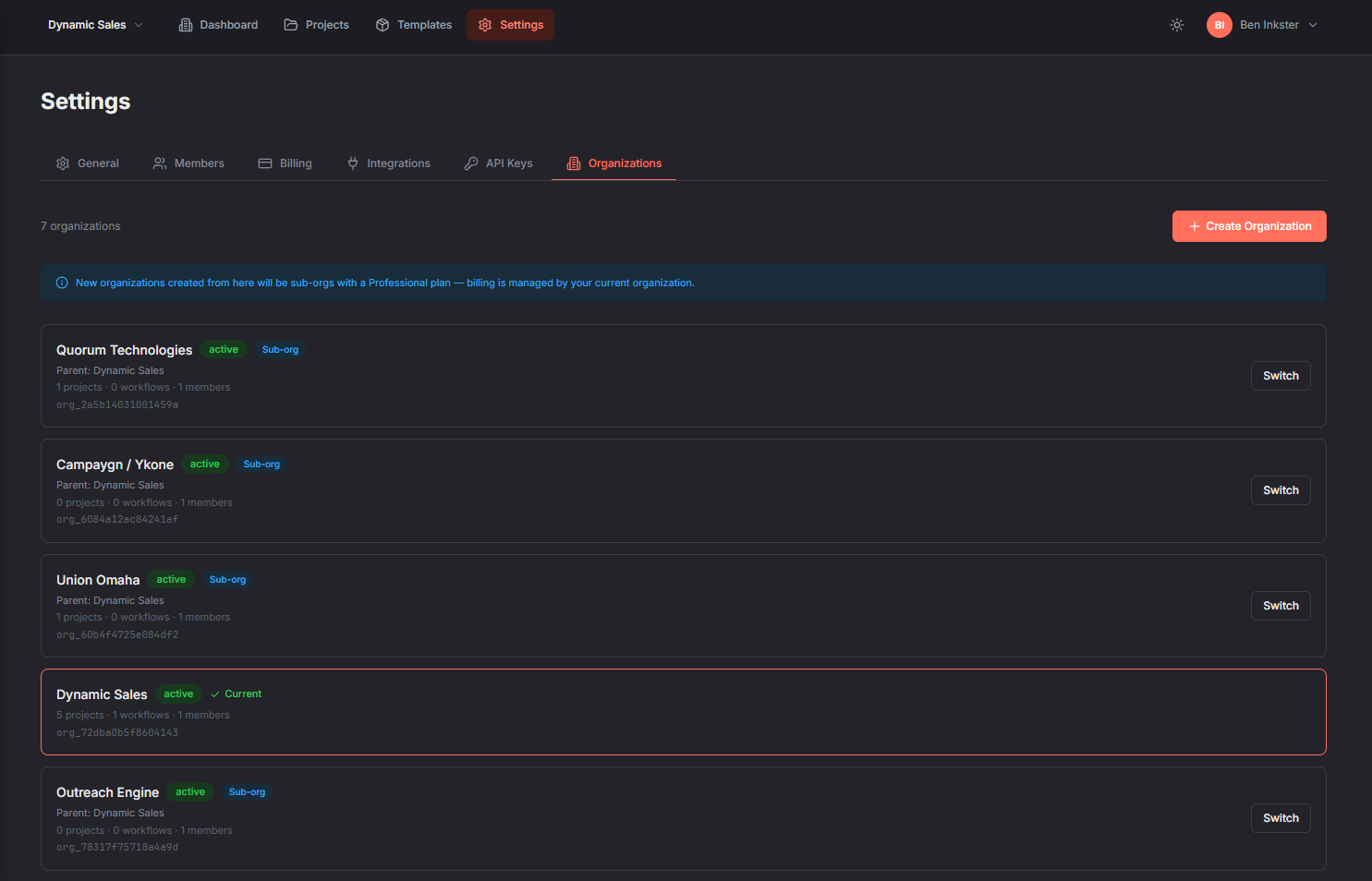Image resolution: width=1372 pixels, height=881 pixels.
Task: Open Projects in the top navigation
Action: pyautogui.click(x=317, y=25)
